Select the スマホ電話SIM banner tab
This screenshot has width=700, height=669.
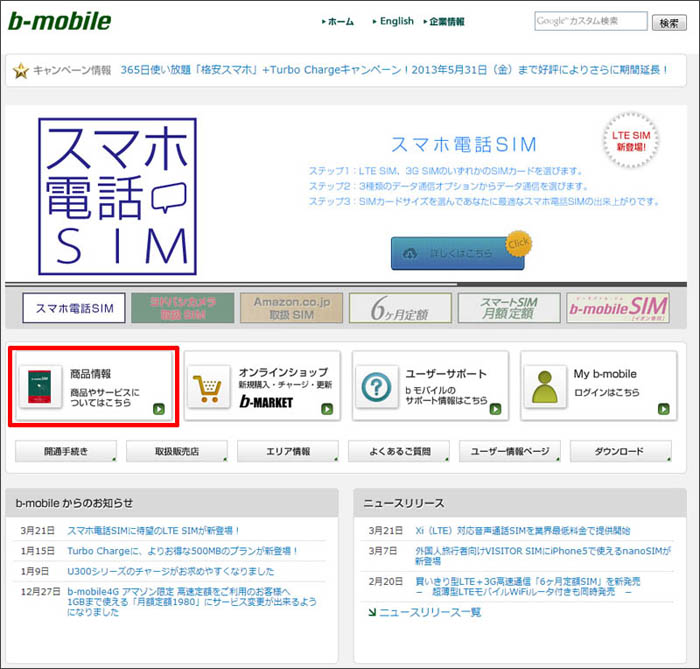pos(74,308)
